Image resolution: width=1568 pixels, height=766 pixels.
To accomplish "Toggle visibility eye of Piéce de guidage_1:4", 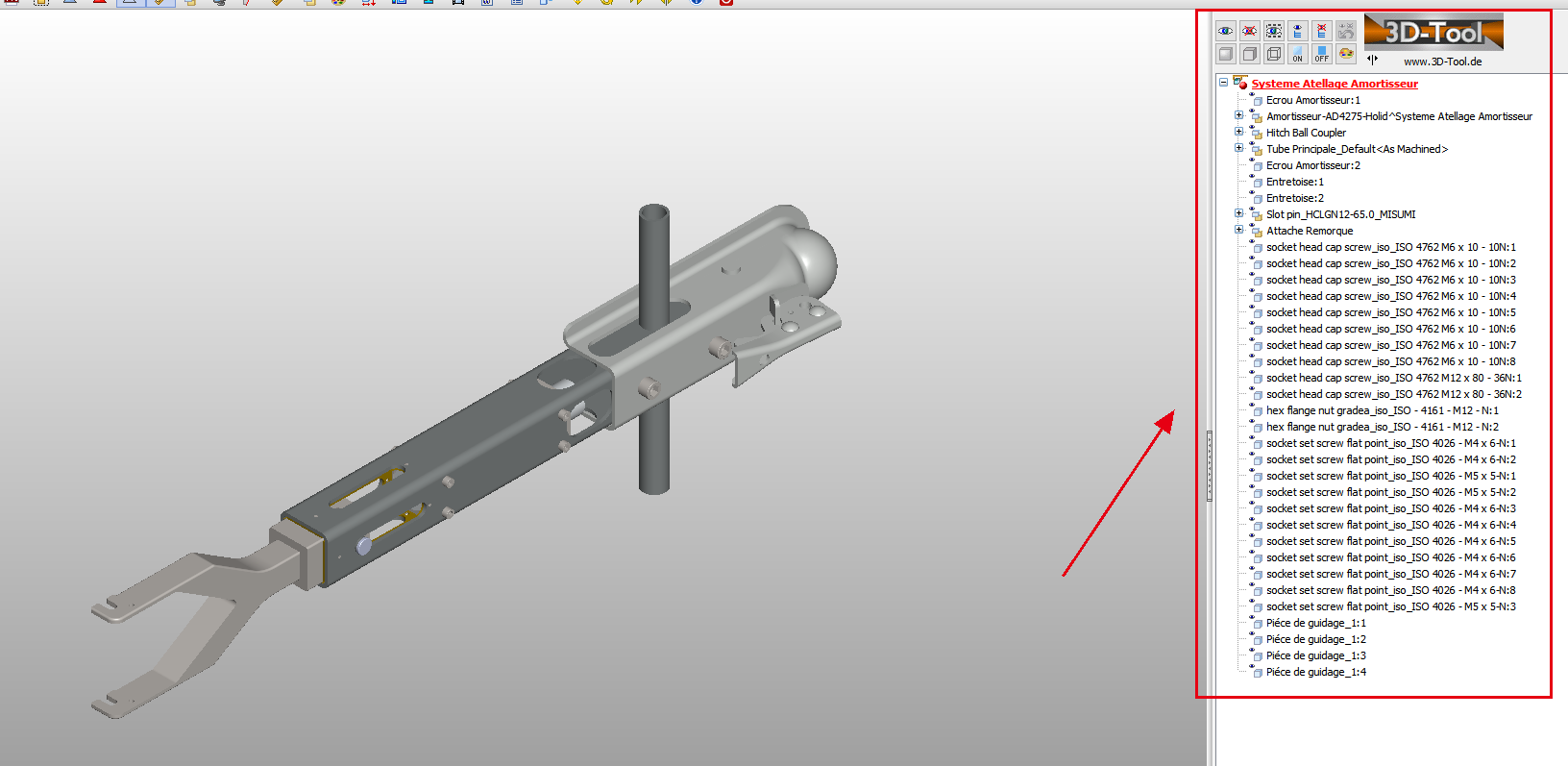I will point(1252,666).
